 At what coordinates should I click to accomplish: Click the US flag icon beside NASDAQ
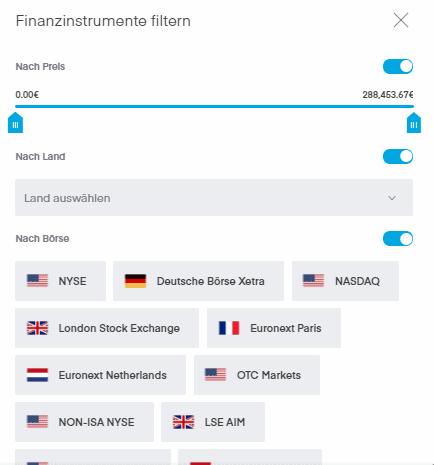pos(313,281)
